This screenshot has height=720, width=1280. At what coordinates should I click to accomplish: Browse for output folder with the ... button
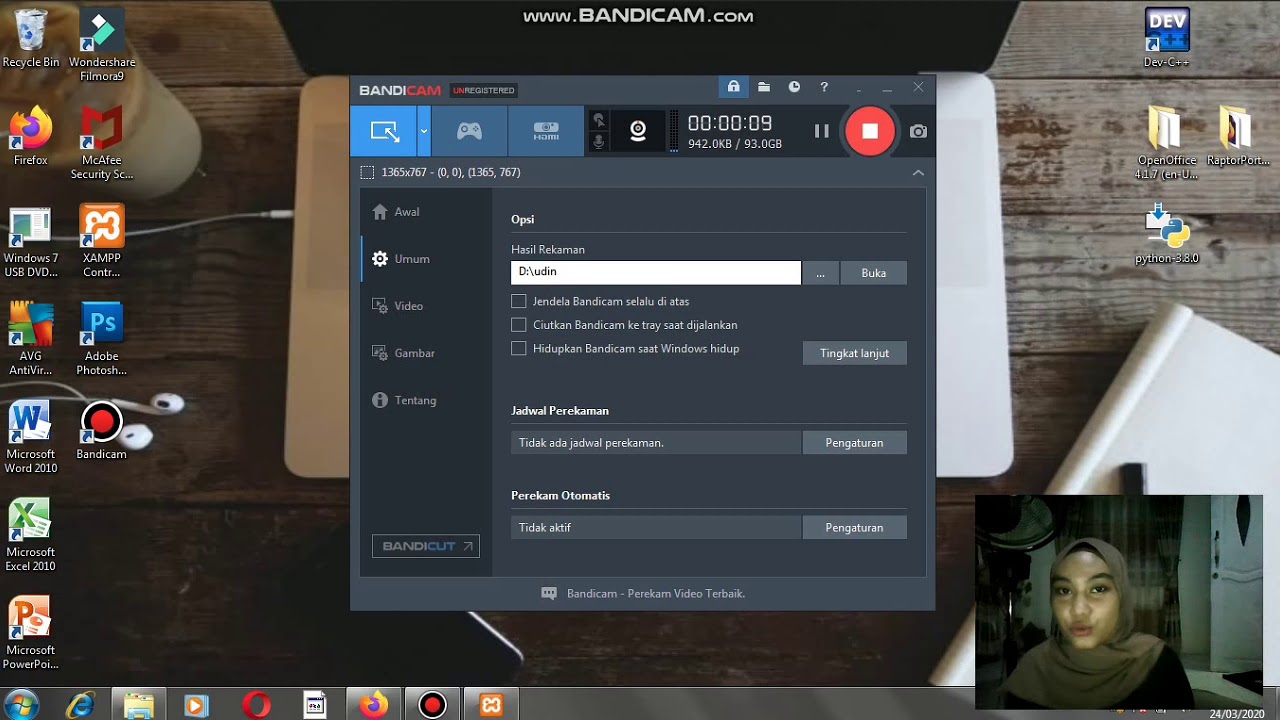tap(820, 273)
